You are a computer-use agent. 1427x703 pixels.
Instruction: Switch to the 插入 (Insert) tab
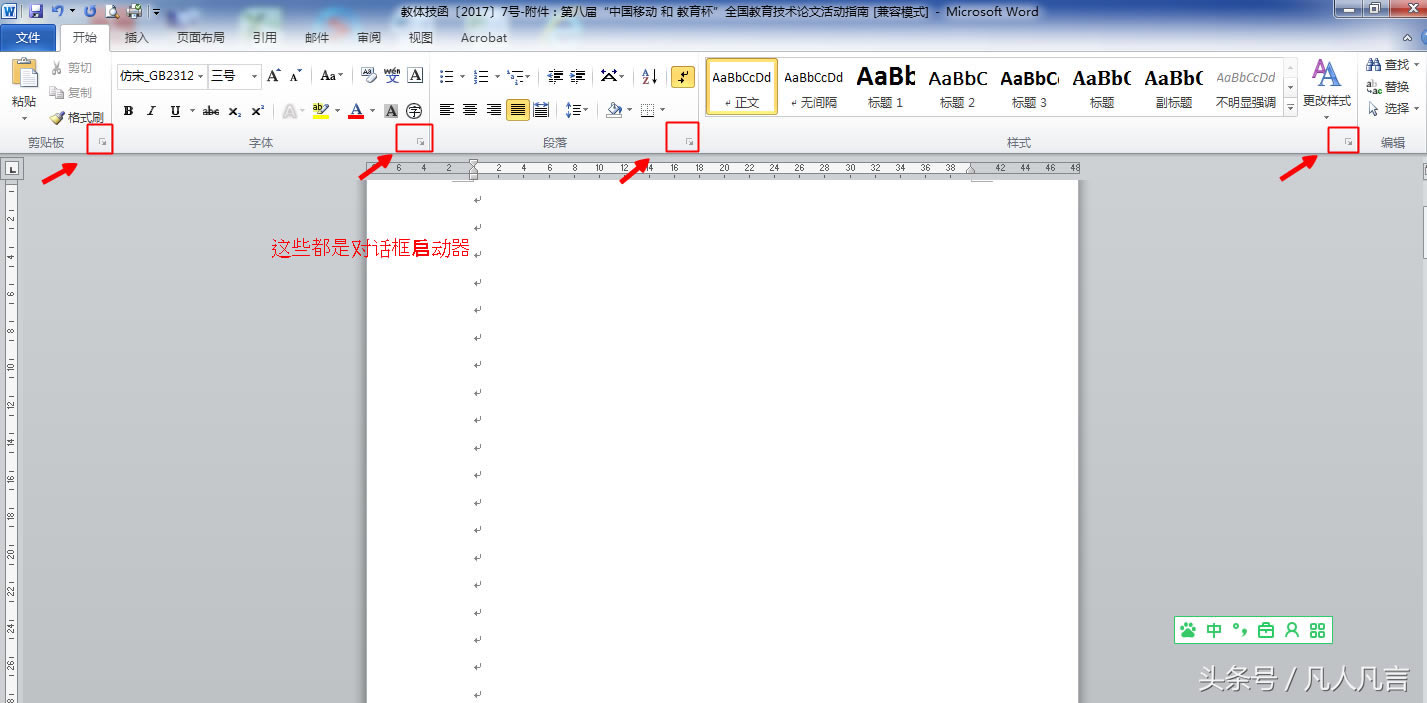click(x=136, y=38)
